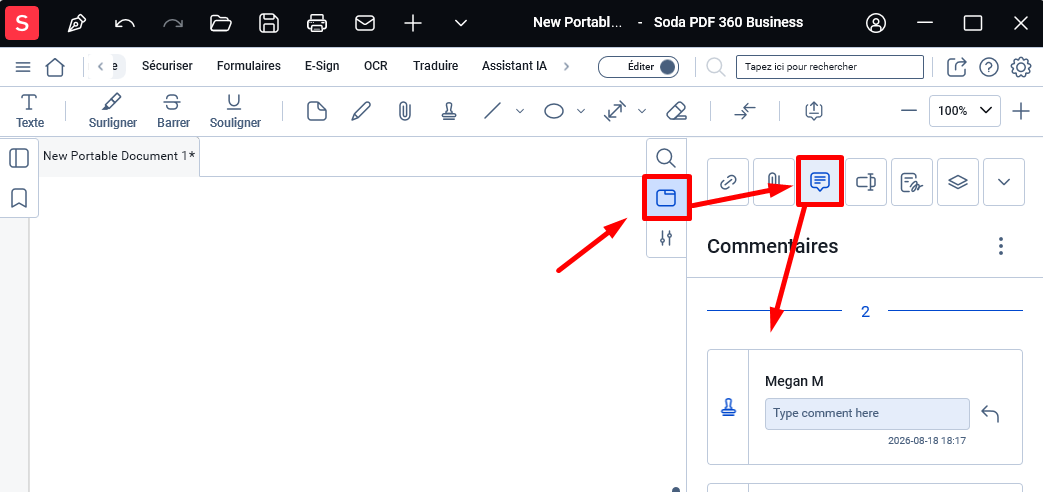Select the Surligner highlight tool
The height and width of the screenshot is (492, 1043).
click(x=112, y=110)
